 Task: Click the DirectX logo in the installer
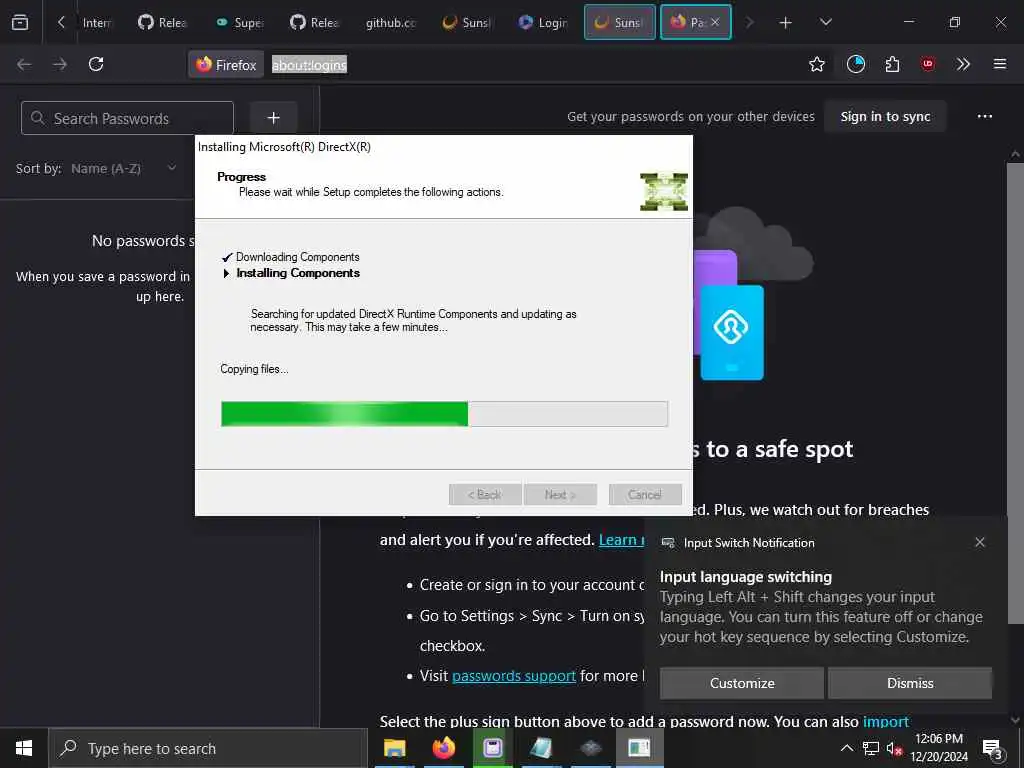tap(664, 191)
